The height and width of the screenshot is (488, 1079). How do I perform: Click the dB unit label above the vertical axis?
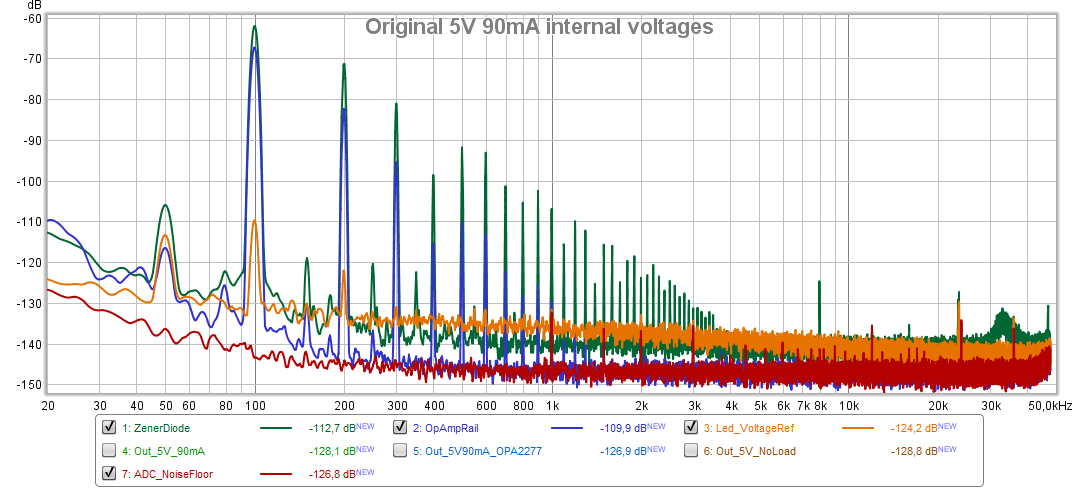(34, 5)
